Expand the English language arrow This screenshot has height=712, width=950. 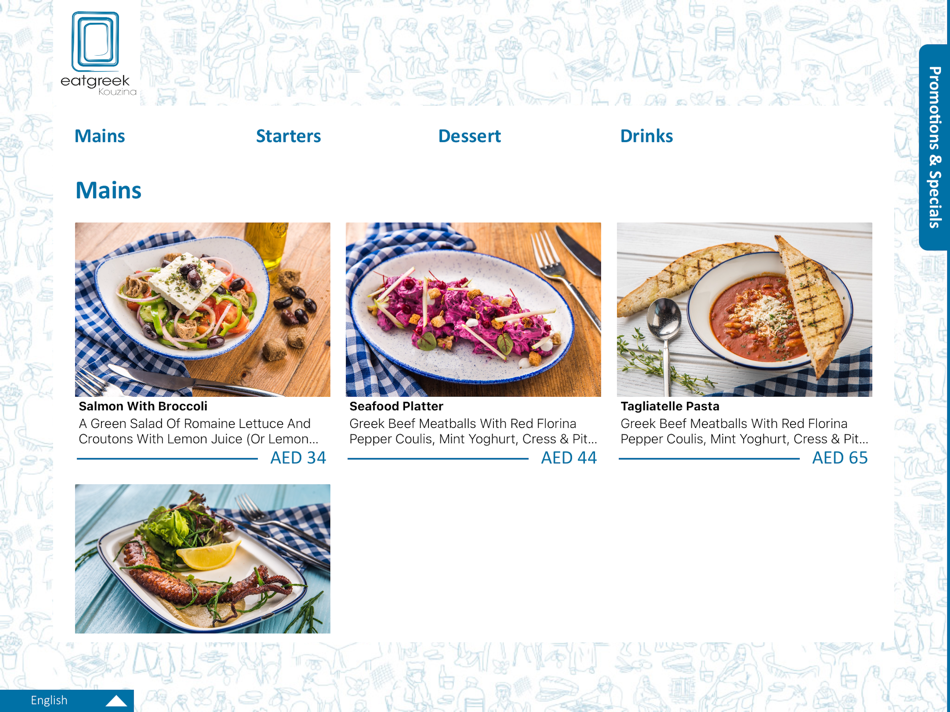tap(116, 701)
